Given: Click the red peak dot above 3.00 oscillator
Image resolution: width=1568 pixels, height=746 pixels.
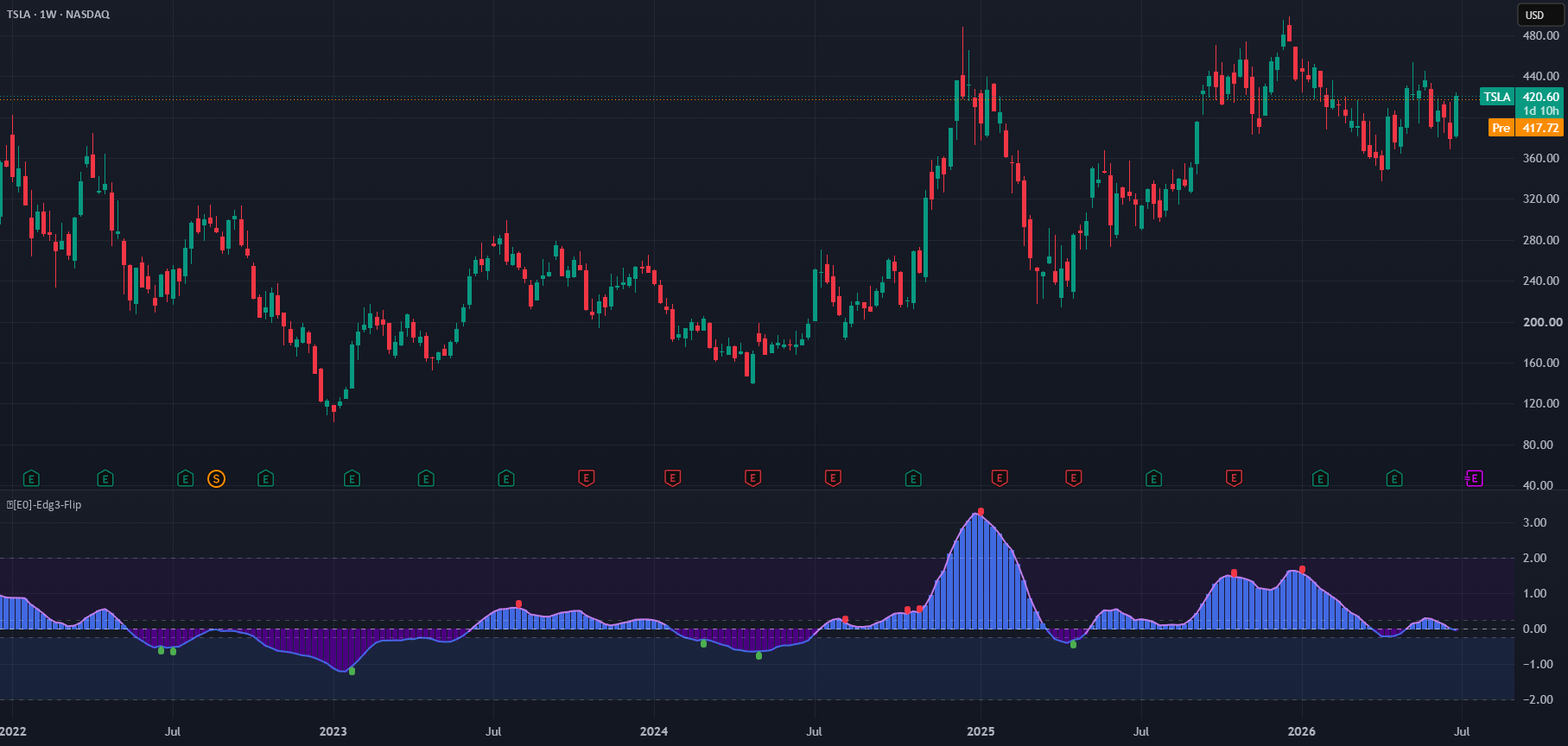Looking at the screenshot, I should tap(981, 512).
